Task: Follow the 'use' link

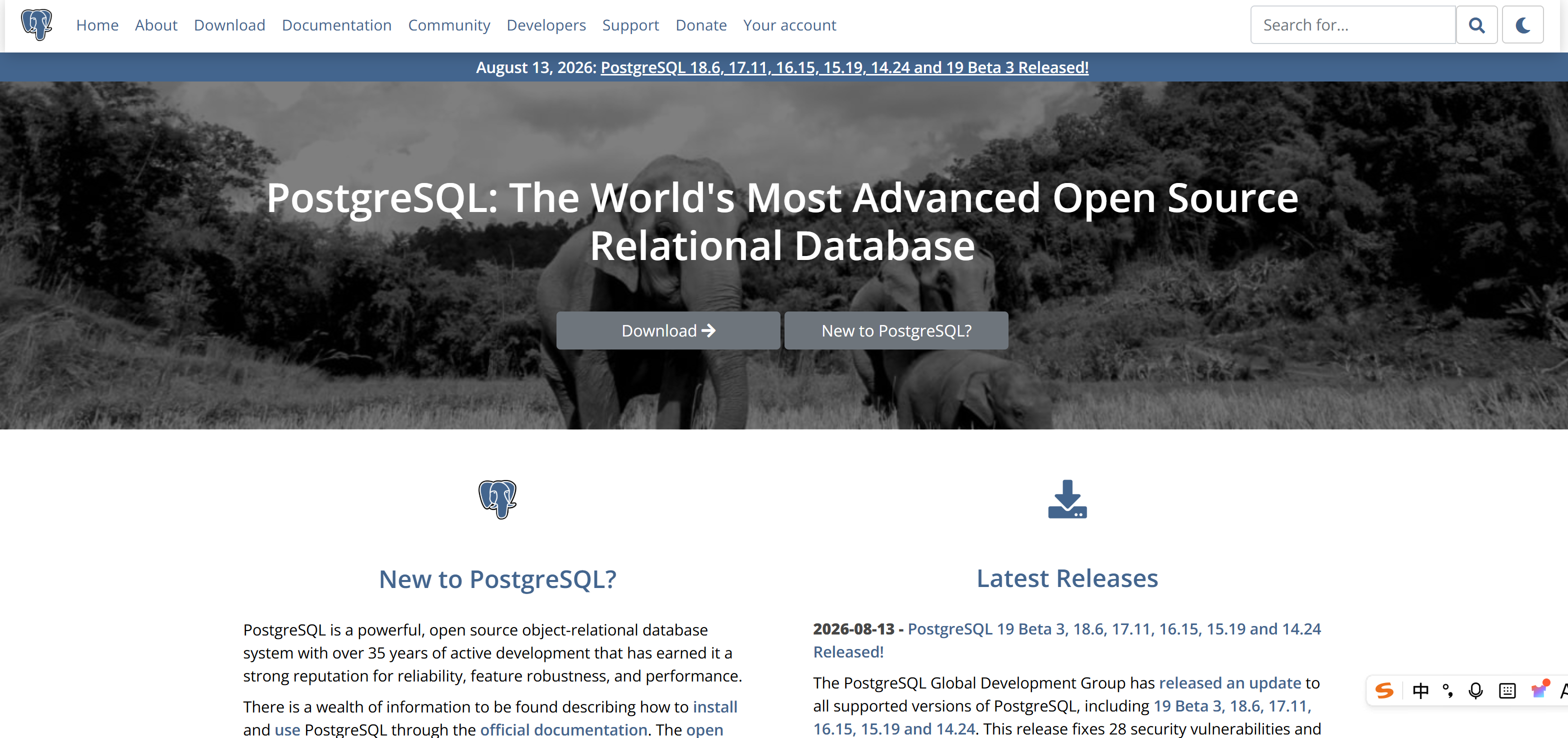Action: [x=287, y=729]
